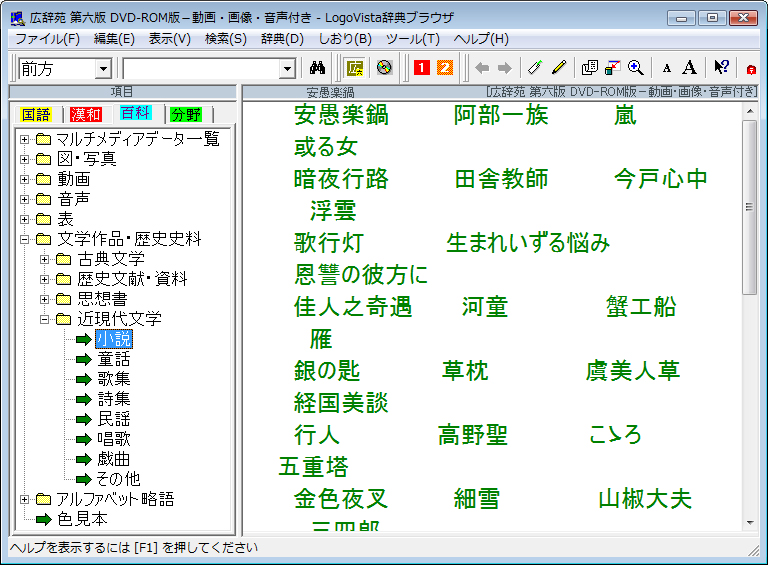Click the help pointer question mark icon
768x565 pixels.
(720, 68)
